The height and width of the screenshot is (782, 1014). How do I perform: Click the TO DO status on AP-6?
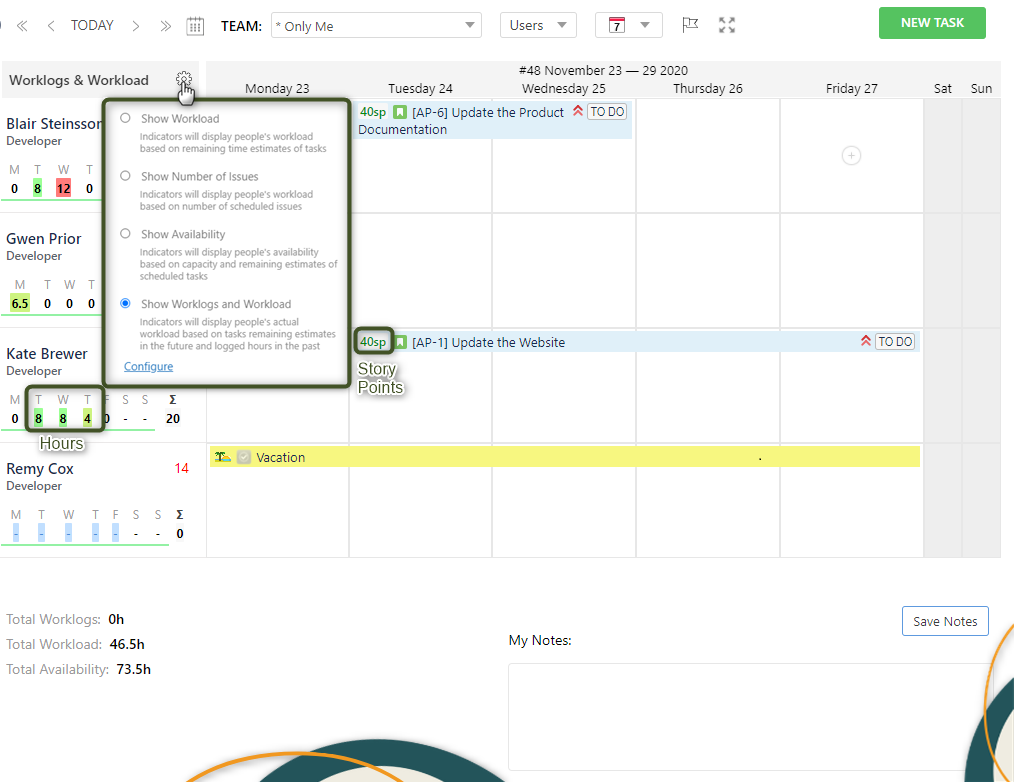coord(607,112)
